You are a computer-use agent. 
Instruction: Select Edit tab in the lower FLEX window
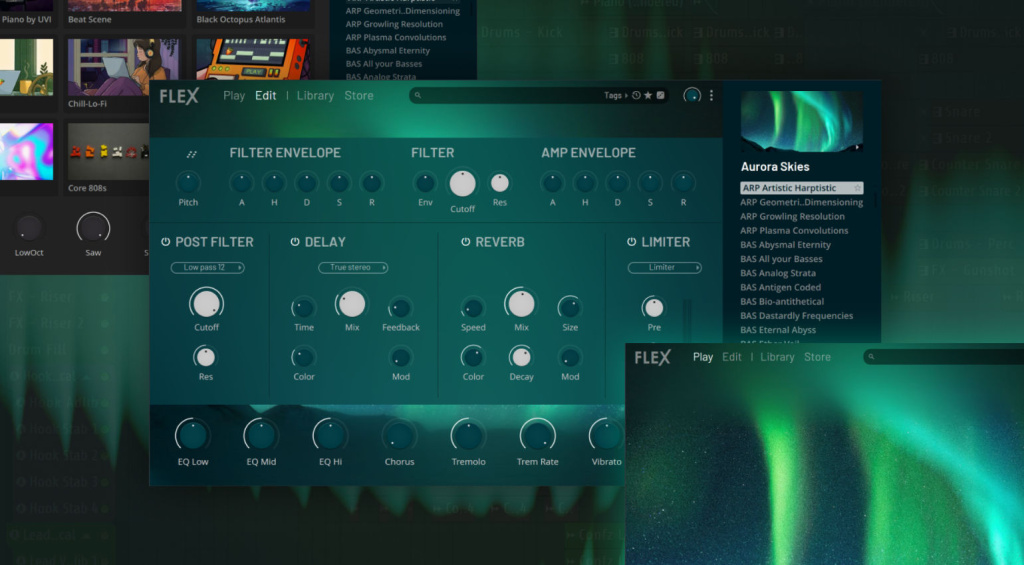[731, 357]
